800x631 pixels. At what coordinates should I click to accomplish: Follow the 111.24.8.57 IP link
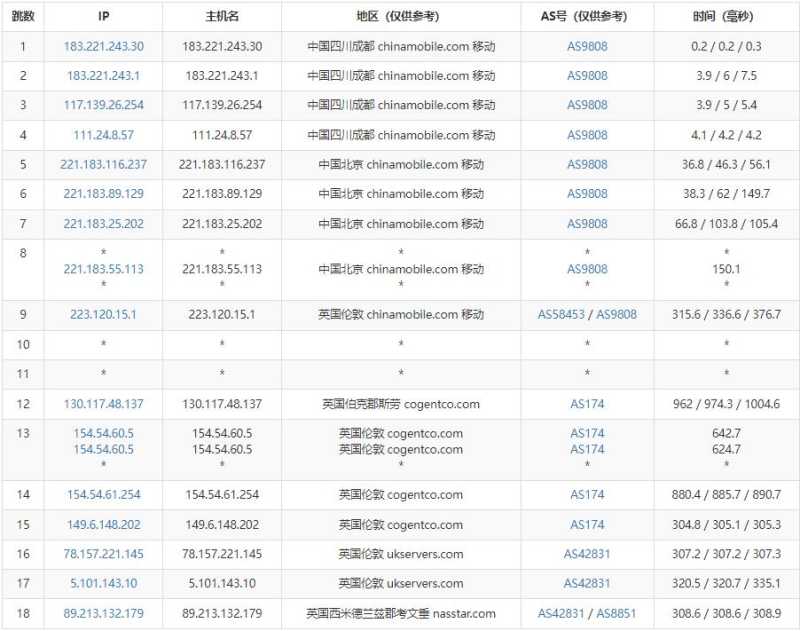click(x=104, y=135)
